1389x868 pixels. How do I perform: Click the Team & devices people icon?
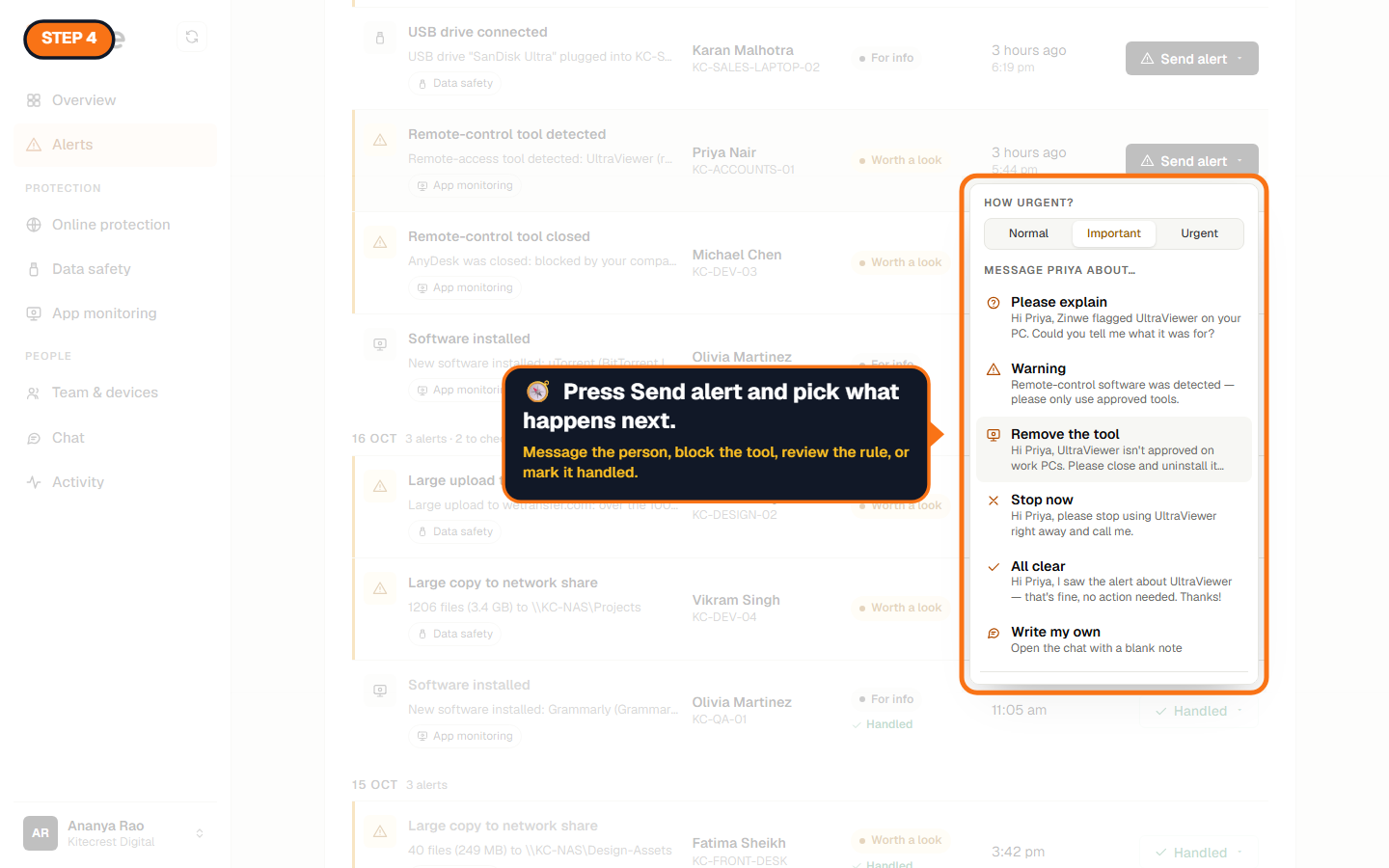click(x=34, y=393)
